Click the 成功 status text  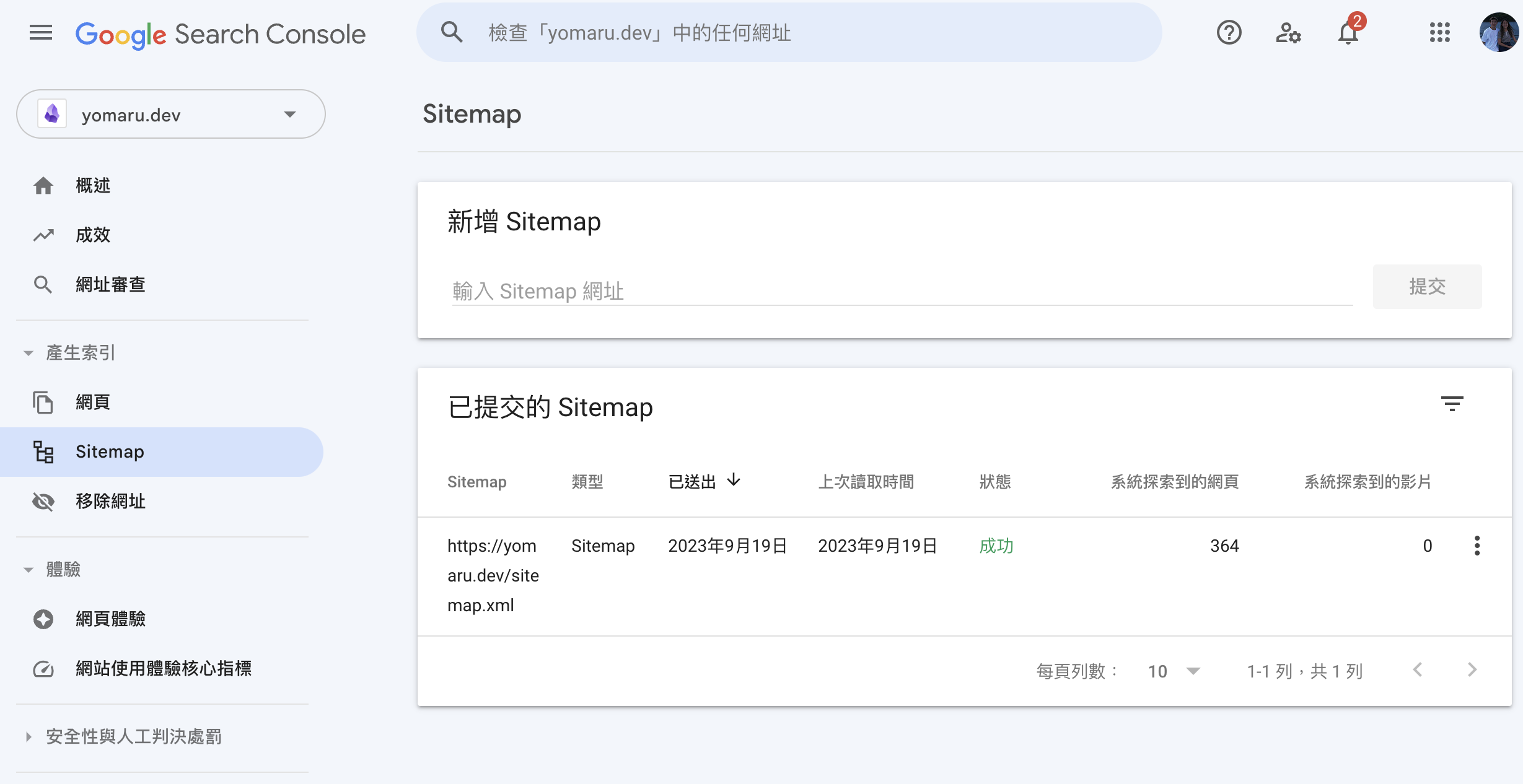click(996, 546)
